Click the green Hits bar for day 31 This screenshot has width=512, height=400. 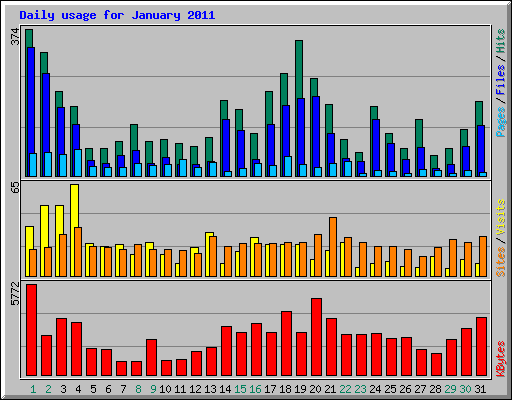pyautogui.click(x=479, y=113)
